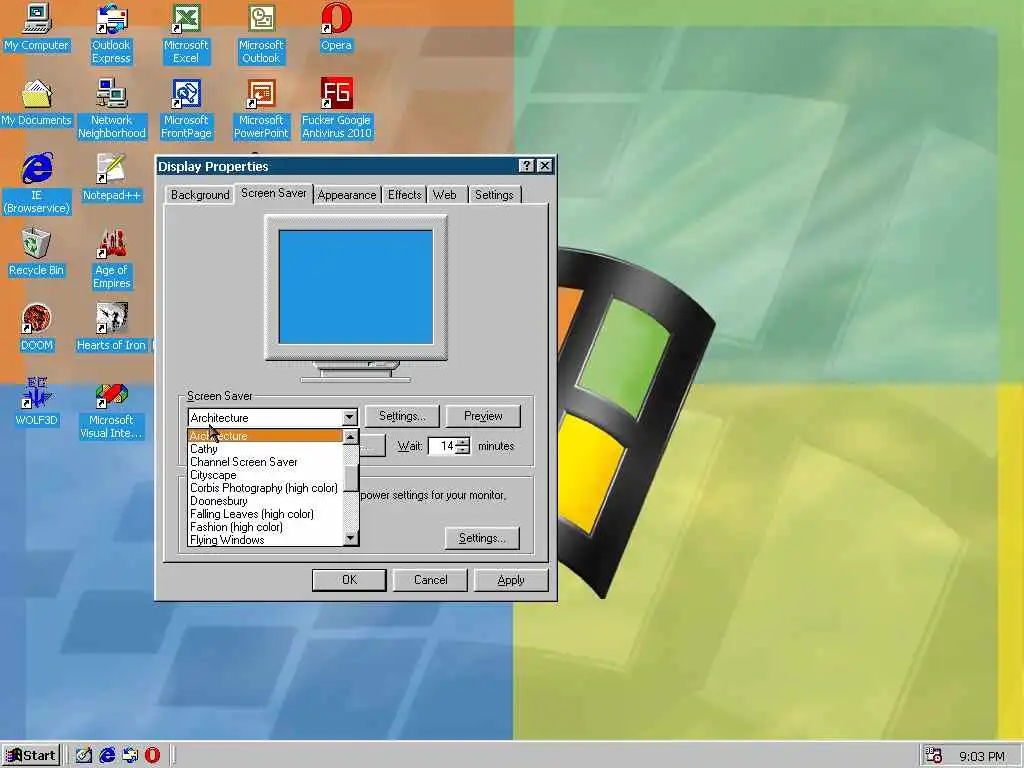Switch to the Effects tab
The height and width of the screenshot is (768, 1024).
404,195
